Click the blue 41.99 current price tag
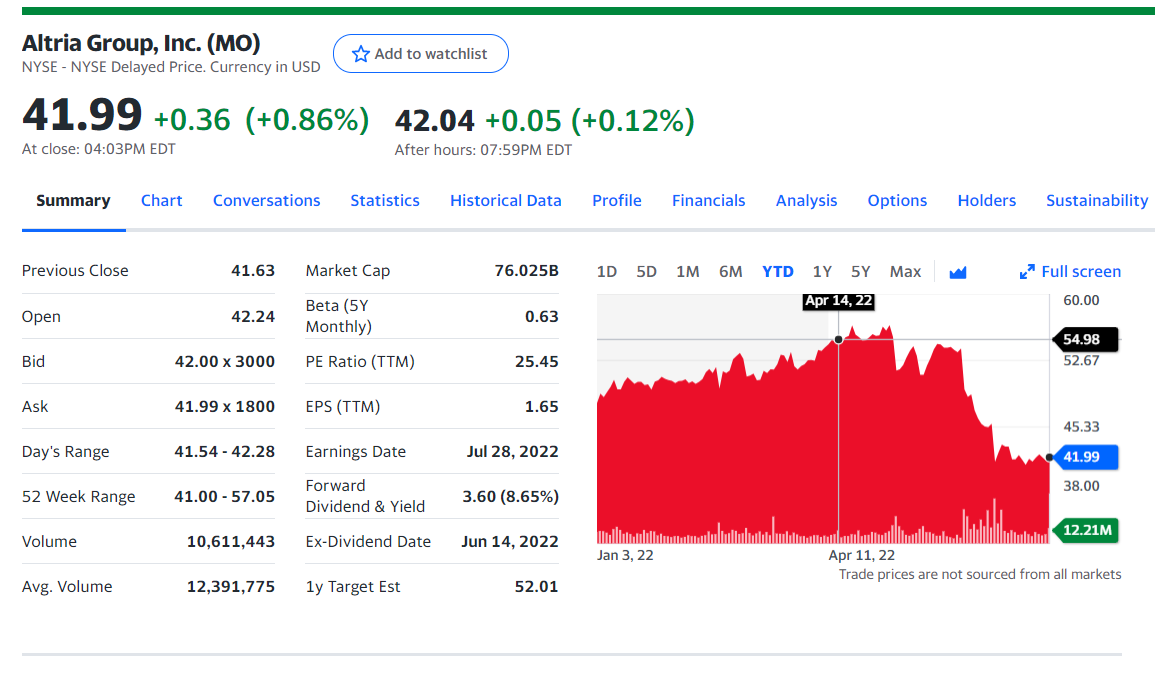Image resolution: width=1155 pixels, height=675 pixels. tap(1085, 457)
